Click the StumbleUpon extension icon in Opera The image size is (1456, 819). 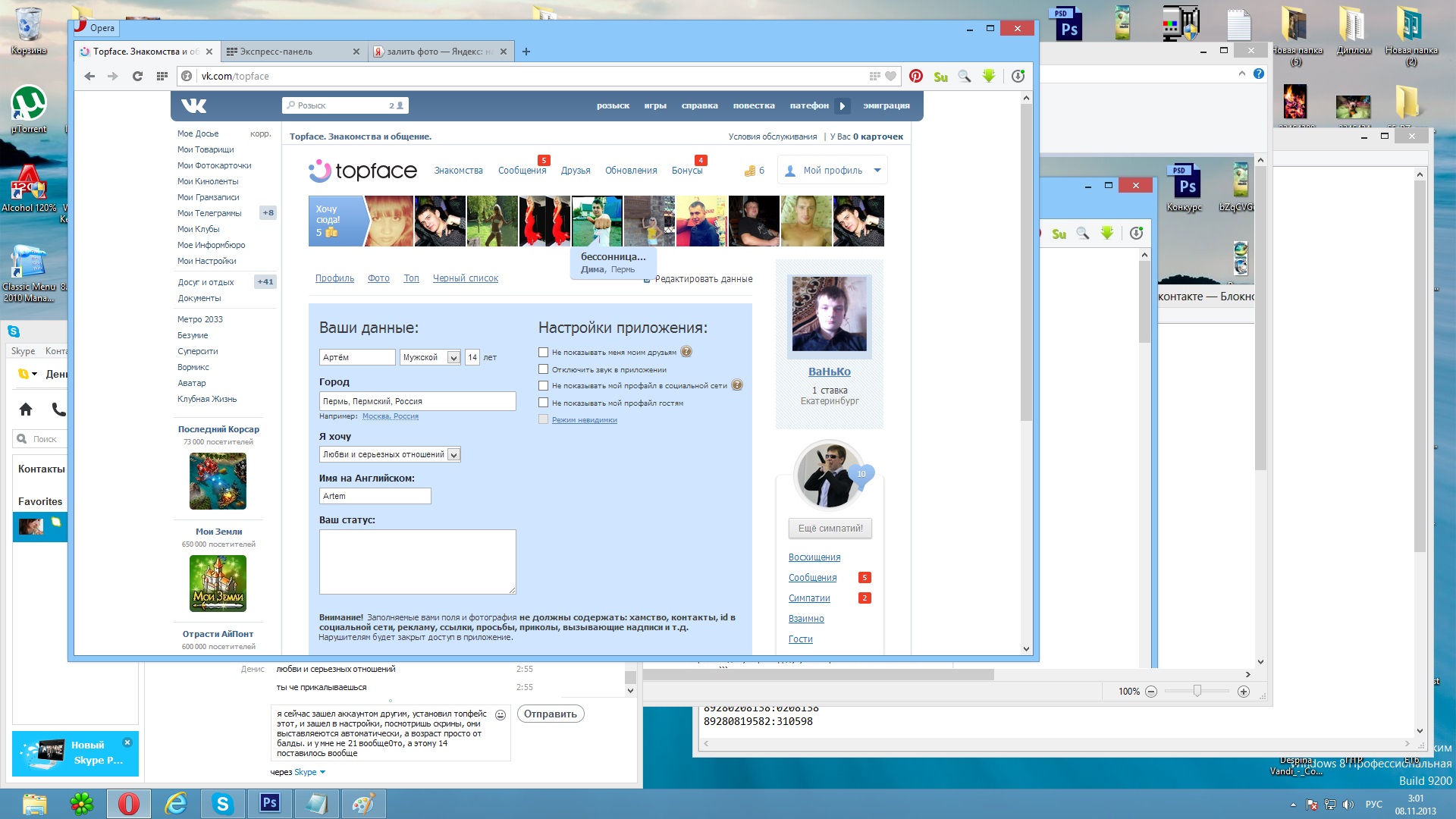(940, 77)
